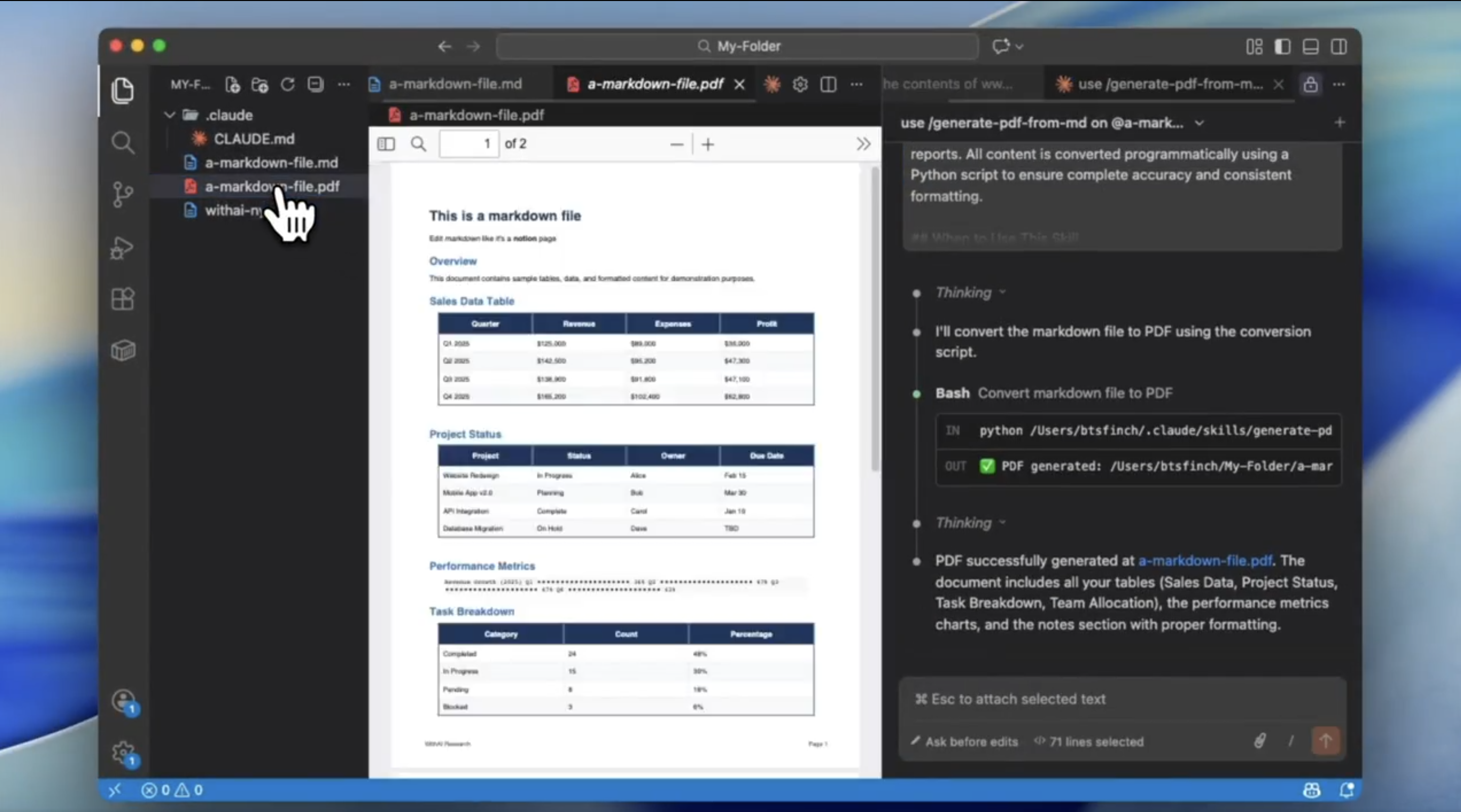Collapse the .claude folder in Explorer

pos(170,115)
